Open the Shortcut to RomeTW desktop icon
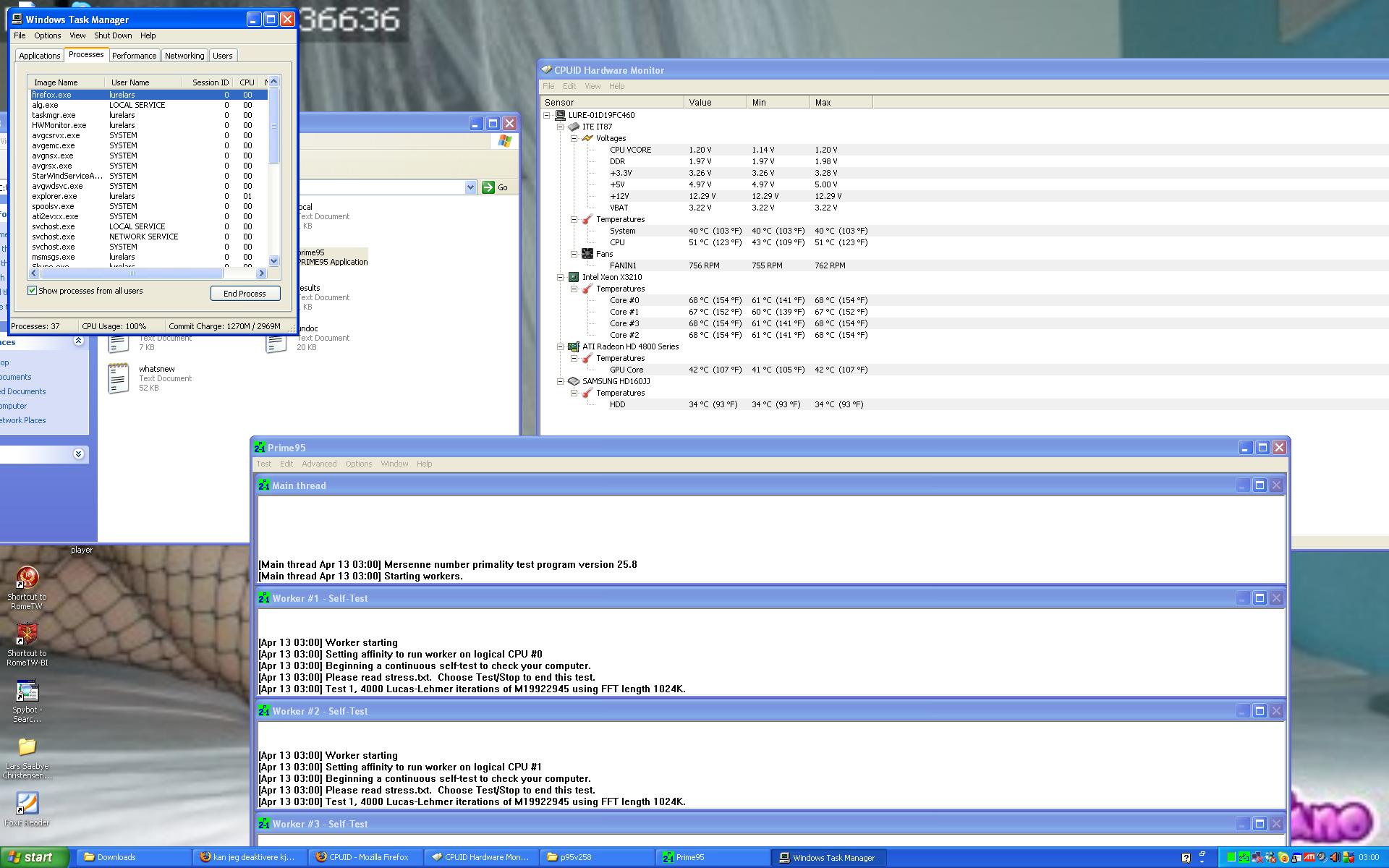1389x868 pixels. coord(27,577)
